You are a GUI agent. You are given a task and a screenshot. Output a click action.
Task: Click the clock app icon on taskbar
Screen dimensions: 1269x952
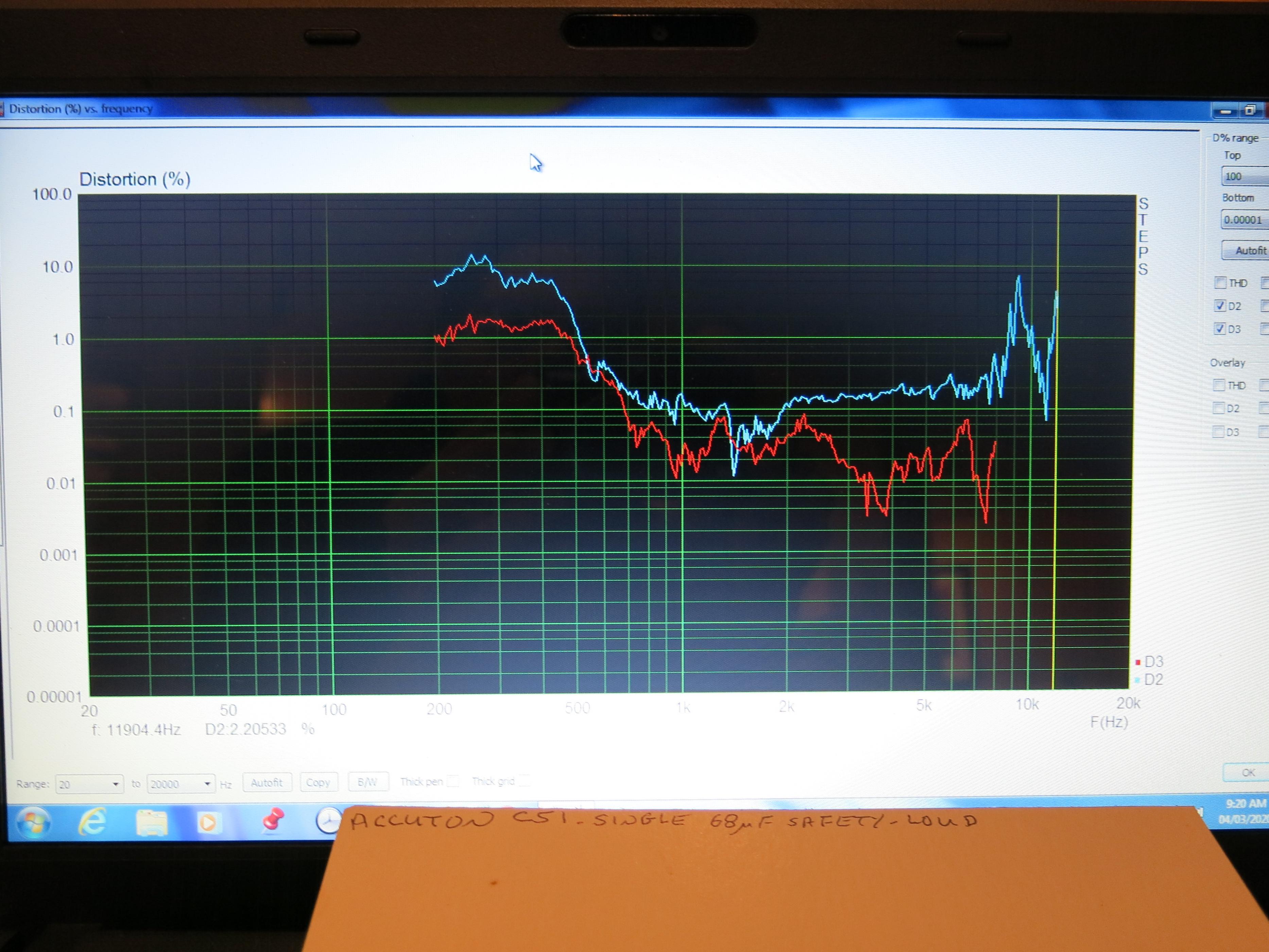pos(329,821)
